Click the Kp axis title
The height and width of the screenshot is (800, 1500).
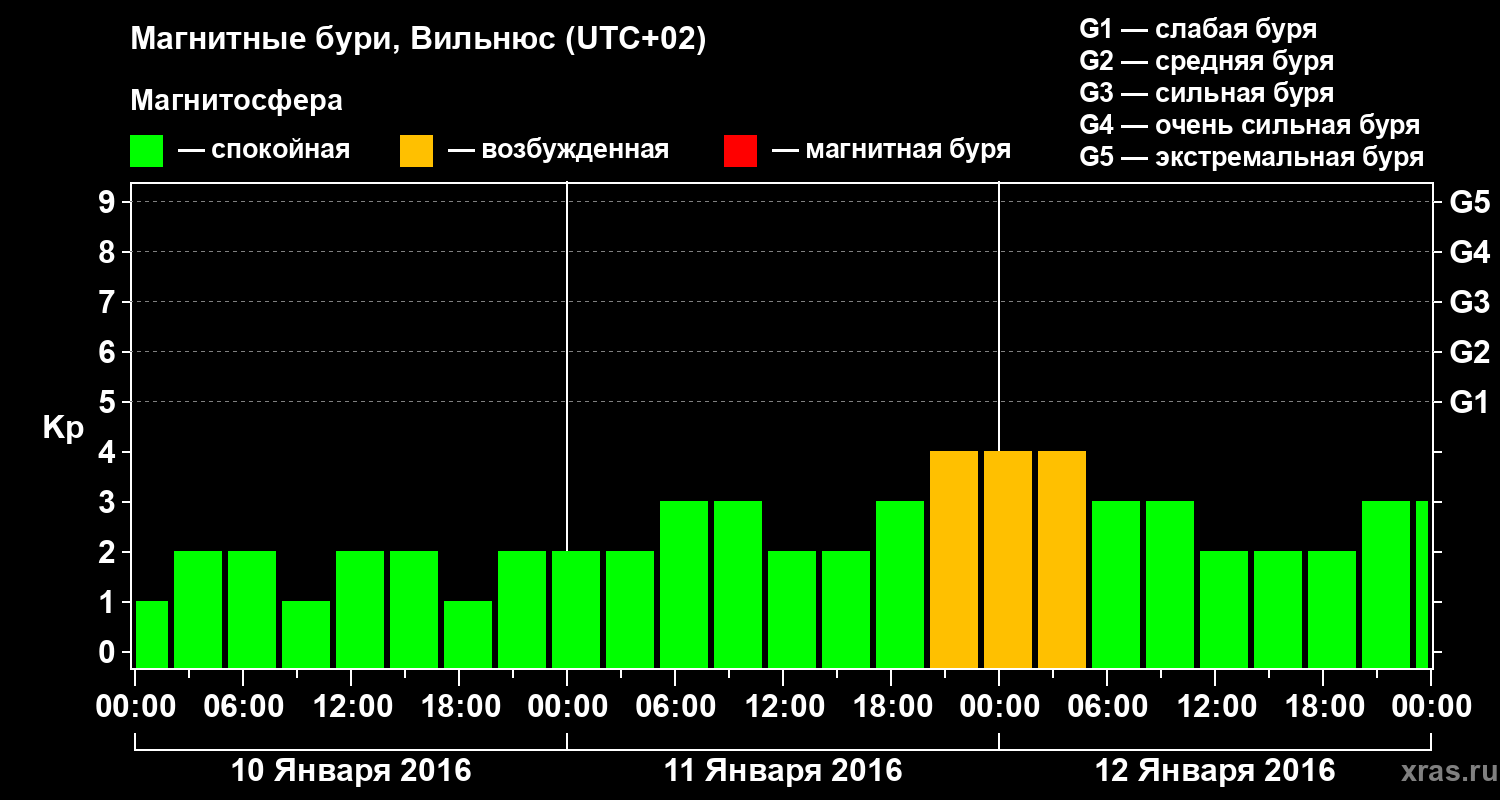click(63, 429)
